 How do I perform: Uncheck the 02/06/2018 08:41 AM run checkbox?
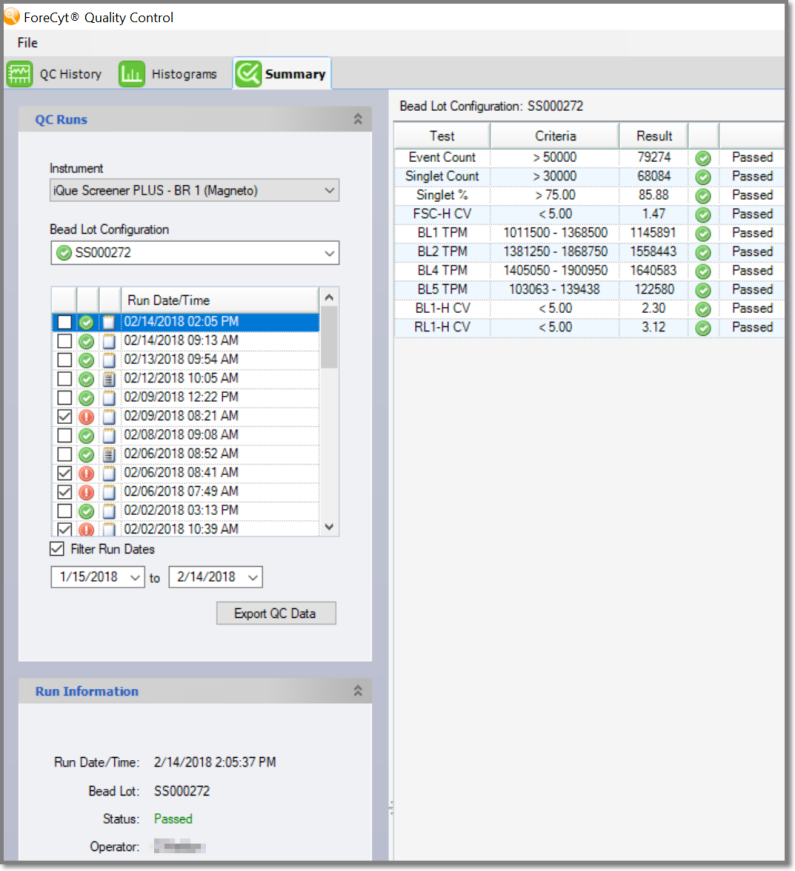coord(64,473)
